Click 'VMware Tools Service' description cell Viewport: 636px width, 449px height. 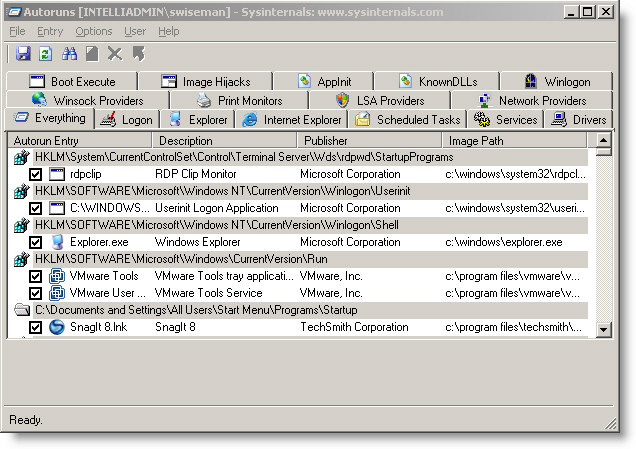tap(208, 293)
